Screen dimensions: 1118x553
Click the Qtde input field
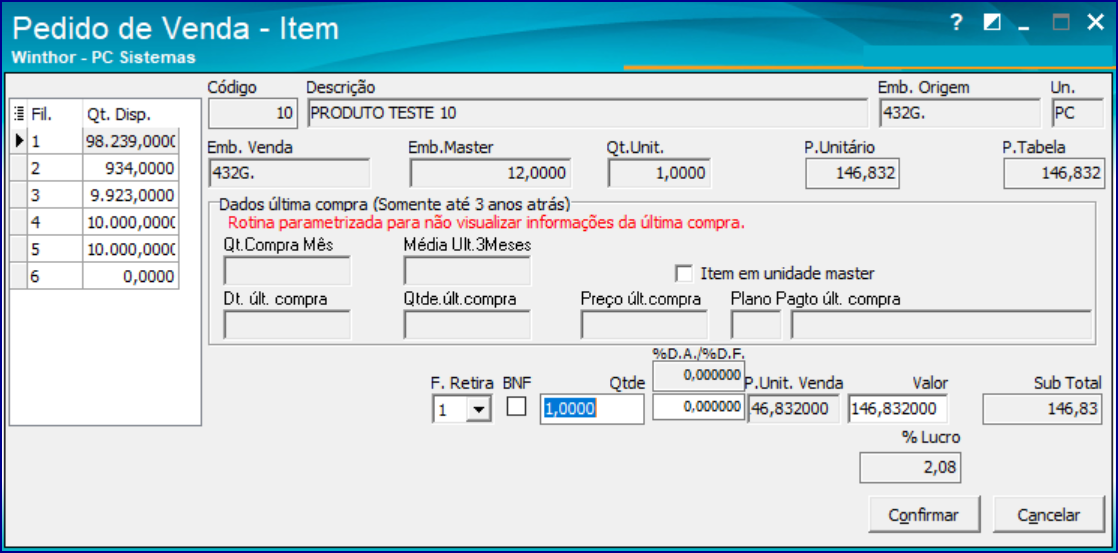pyautogui.click(x=593, y=408)
